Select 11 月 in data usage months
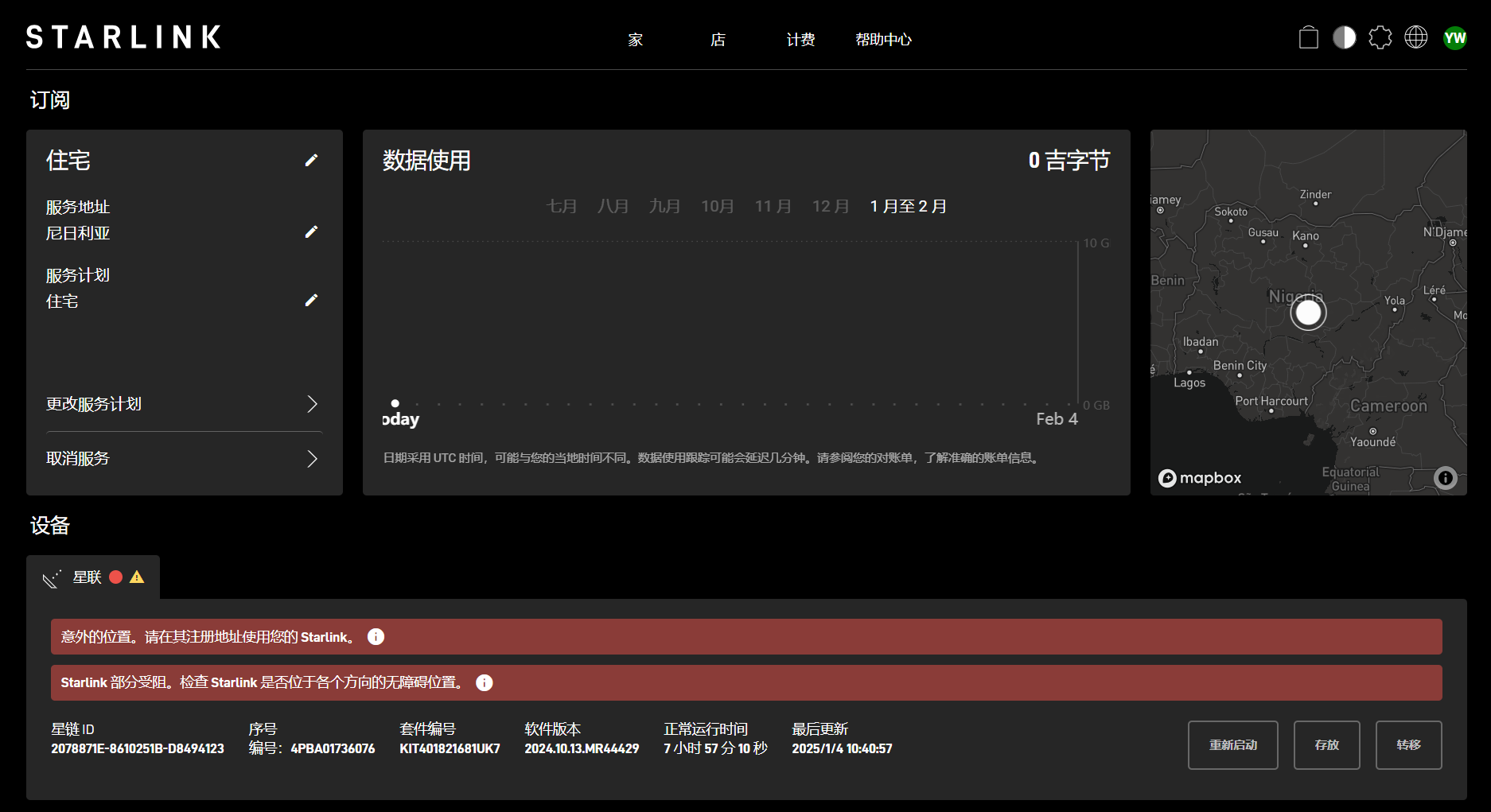 coord(773,207)
